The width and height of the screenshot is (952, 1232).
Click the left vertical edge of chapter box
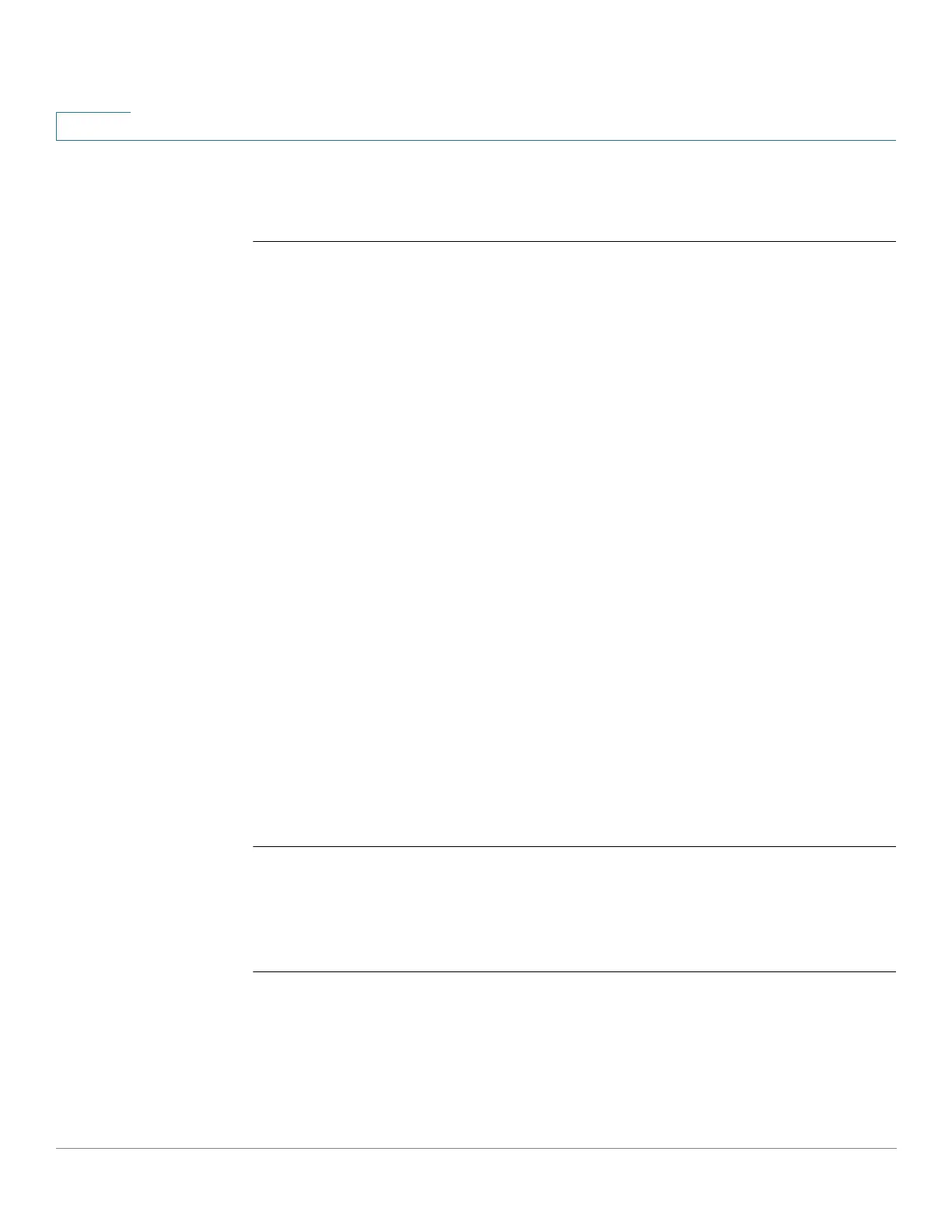click(57, 126)
